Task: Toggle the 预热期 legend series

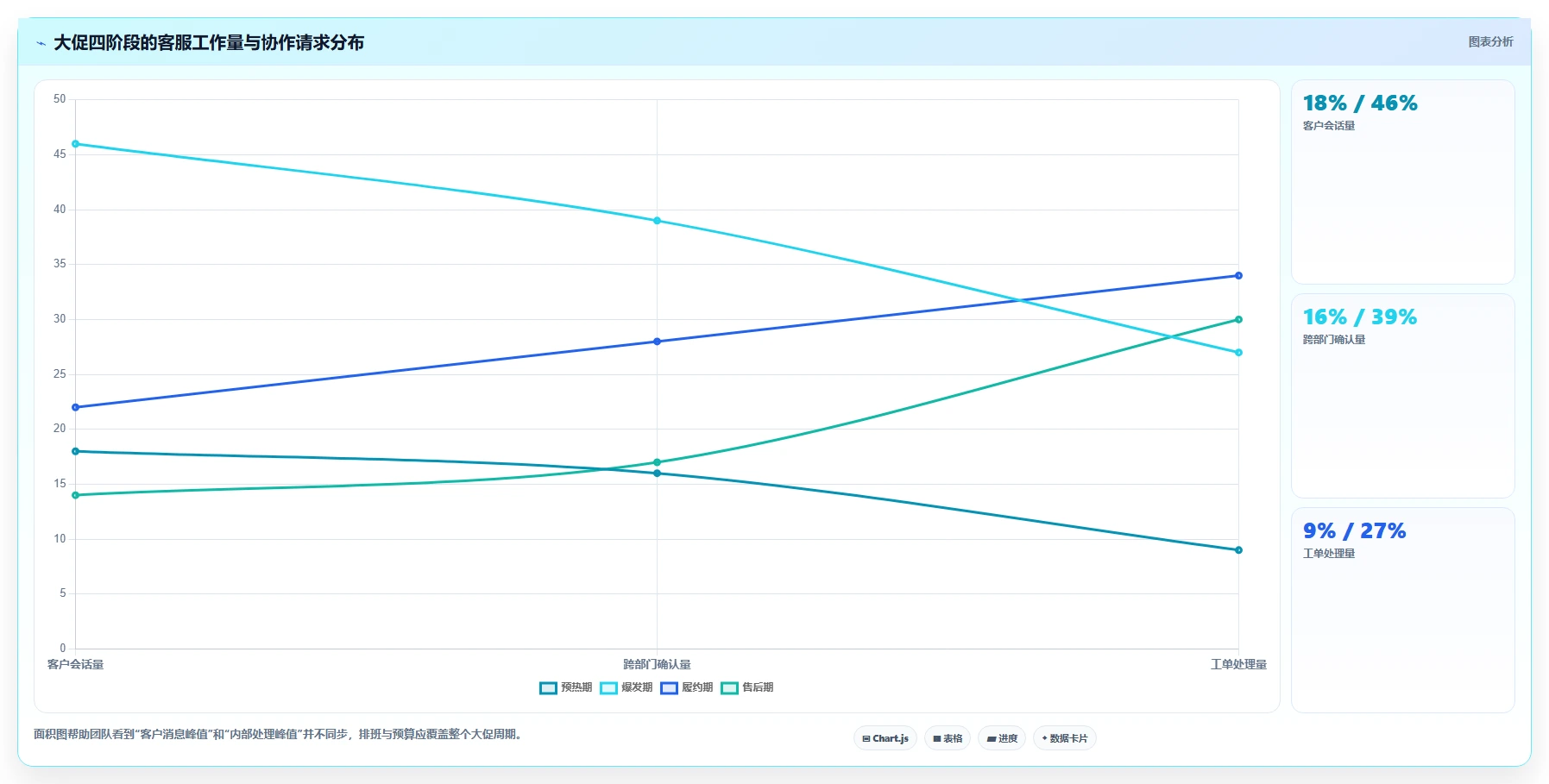Action: tap(565, 687)
